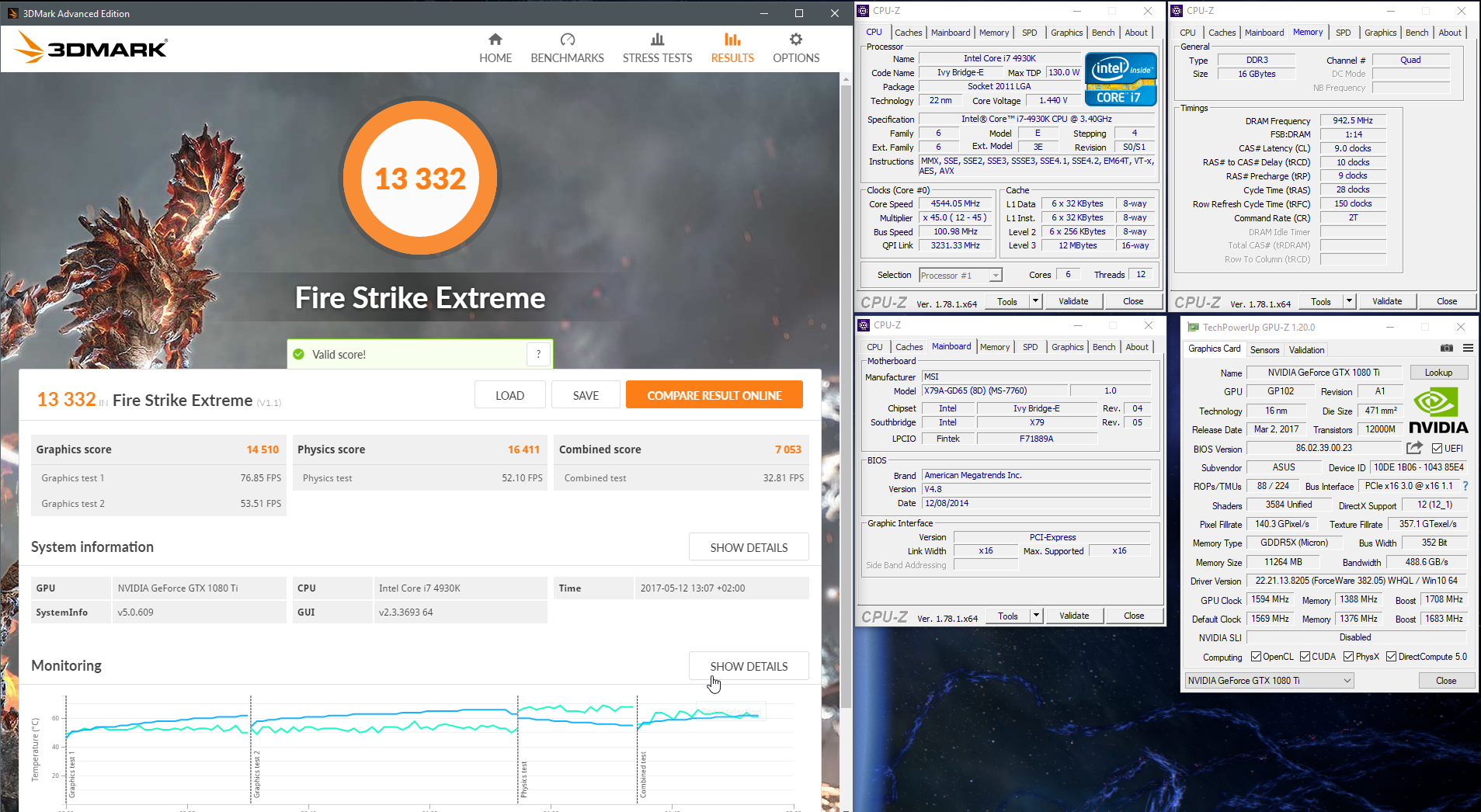The image size is (1481, 812).
Task: Click the Combined score value 7 053
Action: [x=787, y=449]
